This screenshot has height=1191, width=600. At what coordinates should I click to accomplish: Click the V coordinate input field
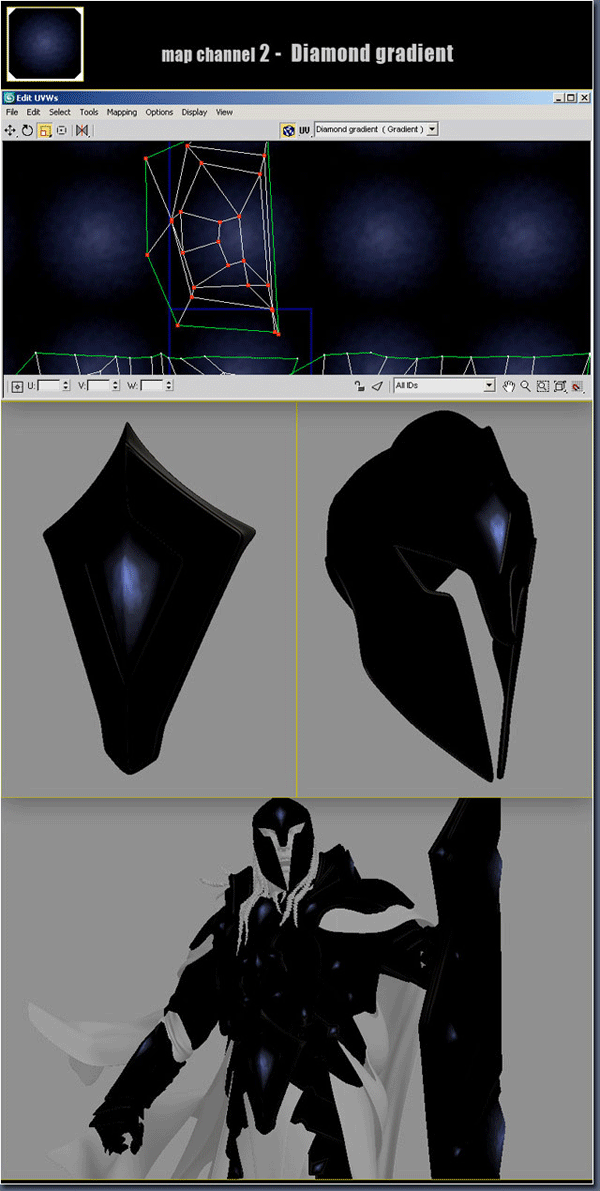point(99,386)
